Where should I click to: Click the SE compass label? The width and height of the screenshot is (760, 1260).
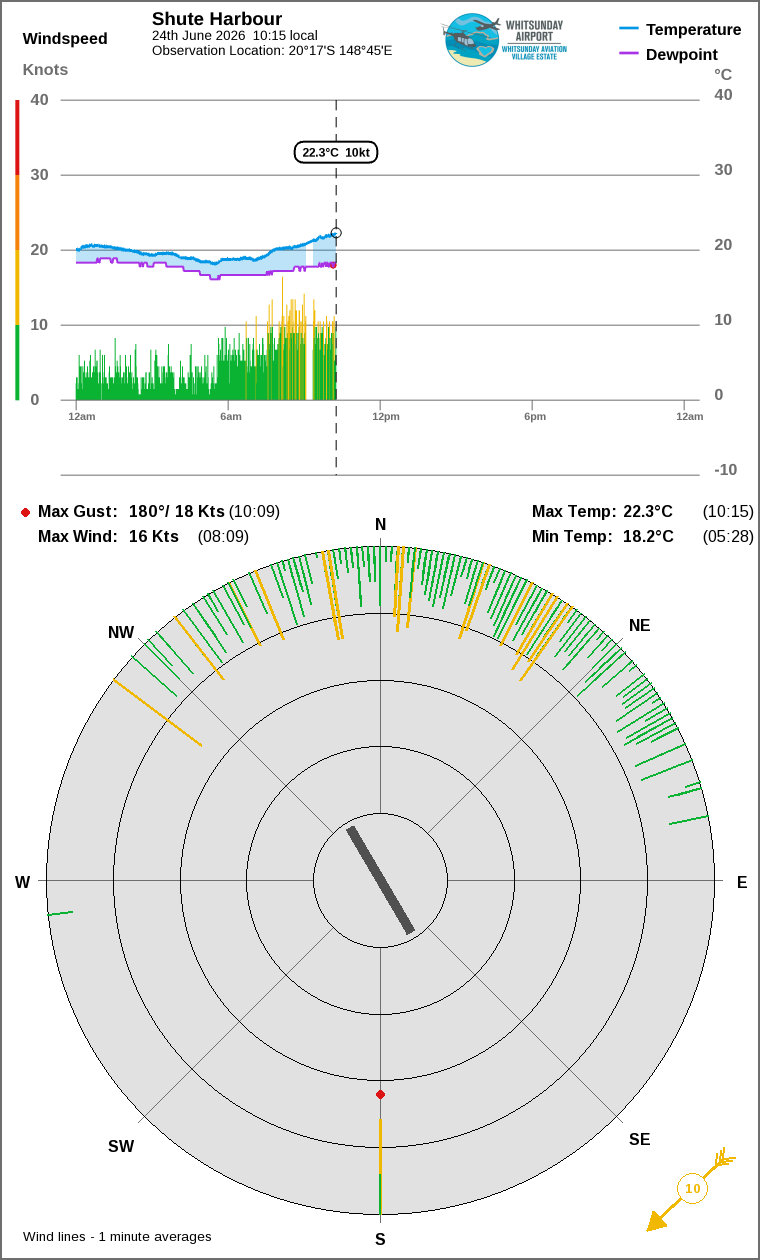pos(640,1139)
